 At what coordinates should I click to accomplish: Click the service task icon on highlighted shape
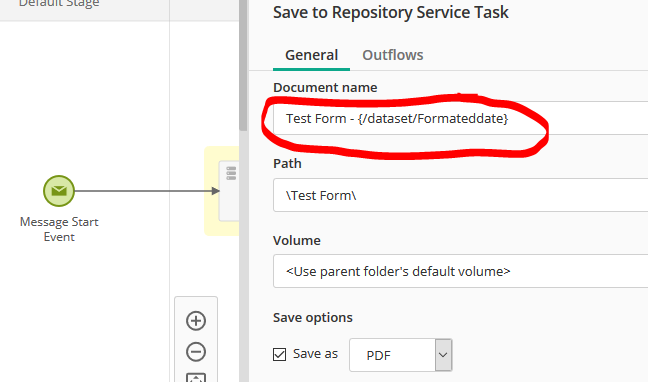pos(231,173)
